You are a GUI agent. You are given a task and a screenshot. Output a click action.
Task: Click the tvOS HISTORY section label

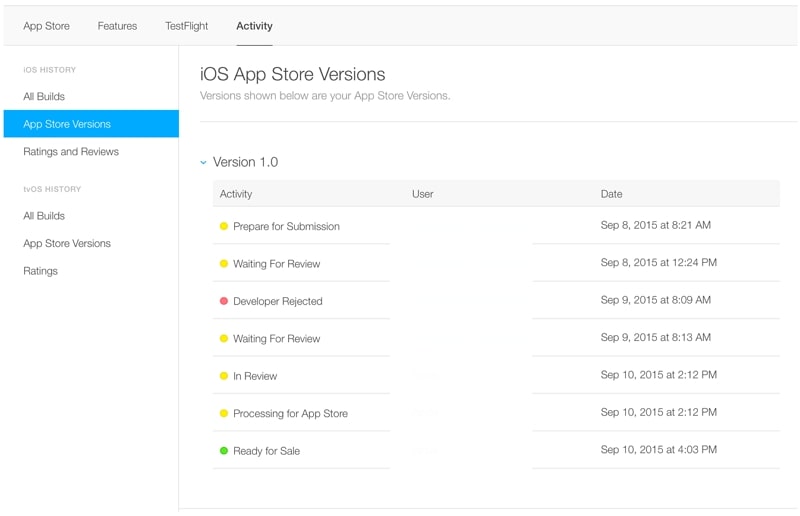click(52, 189)
